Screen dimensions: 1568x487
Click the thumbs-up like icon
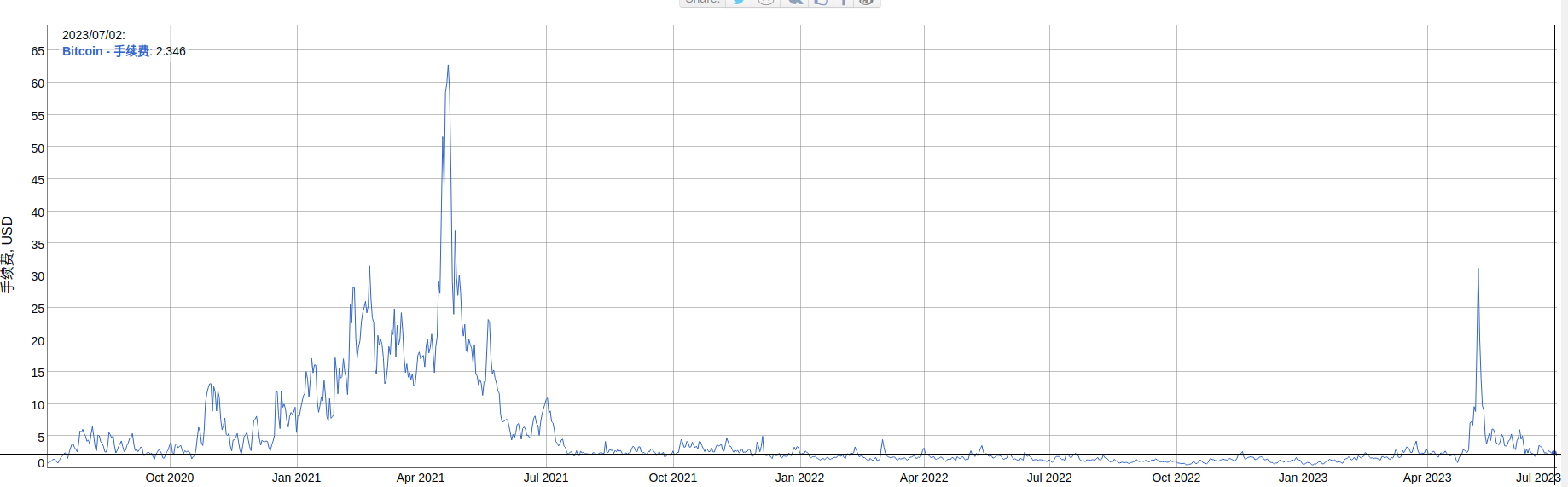tap(820, 3)
